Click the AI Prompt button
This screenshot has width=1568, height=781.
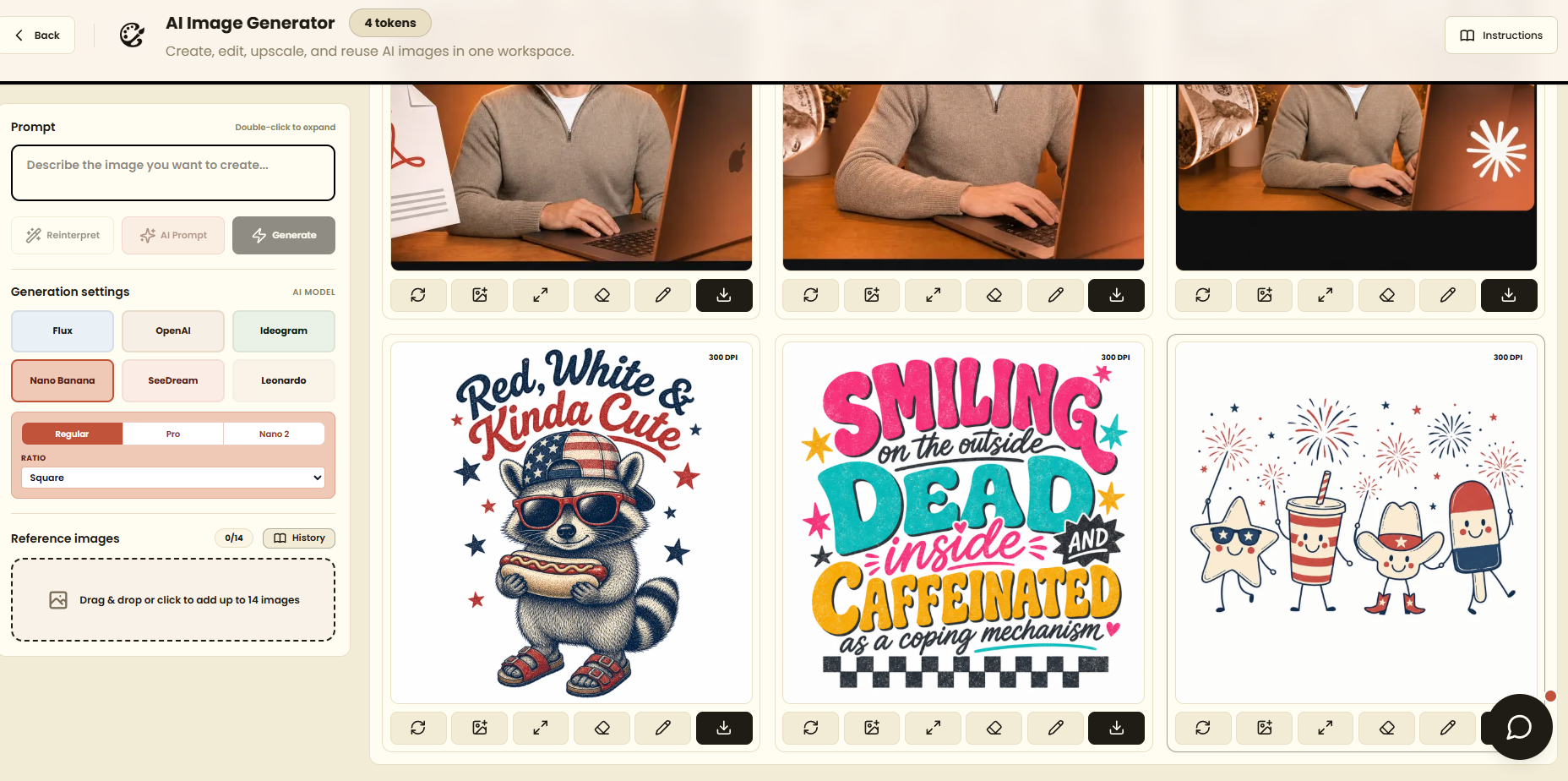pyautogui.click(x=173, y=236)
